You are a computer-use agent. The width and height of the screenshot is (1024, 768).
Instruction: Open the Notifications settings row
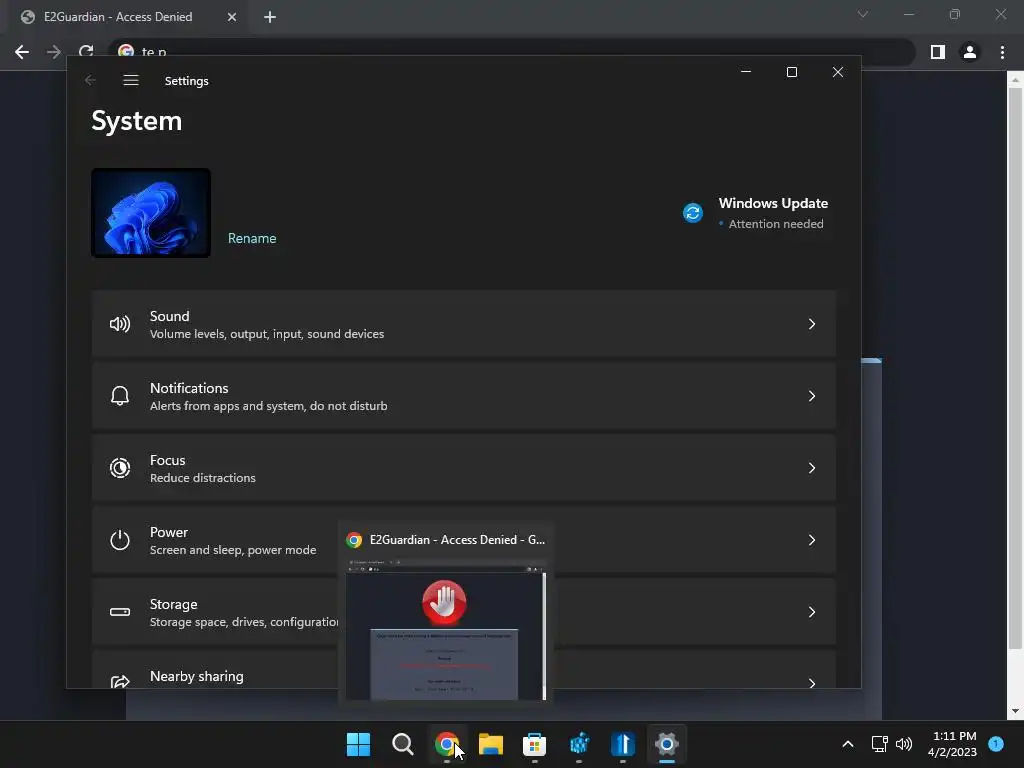[464, 396]
